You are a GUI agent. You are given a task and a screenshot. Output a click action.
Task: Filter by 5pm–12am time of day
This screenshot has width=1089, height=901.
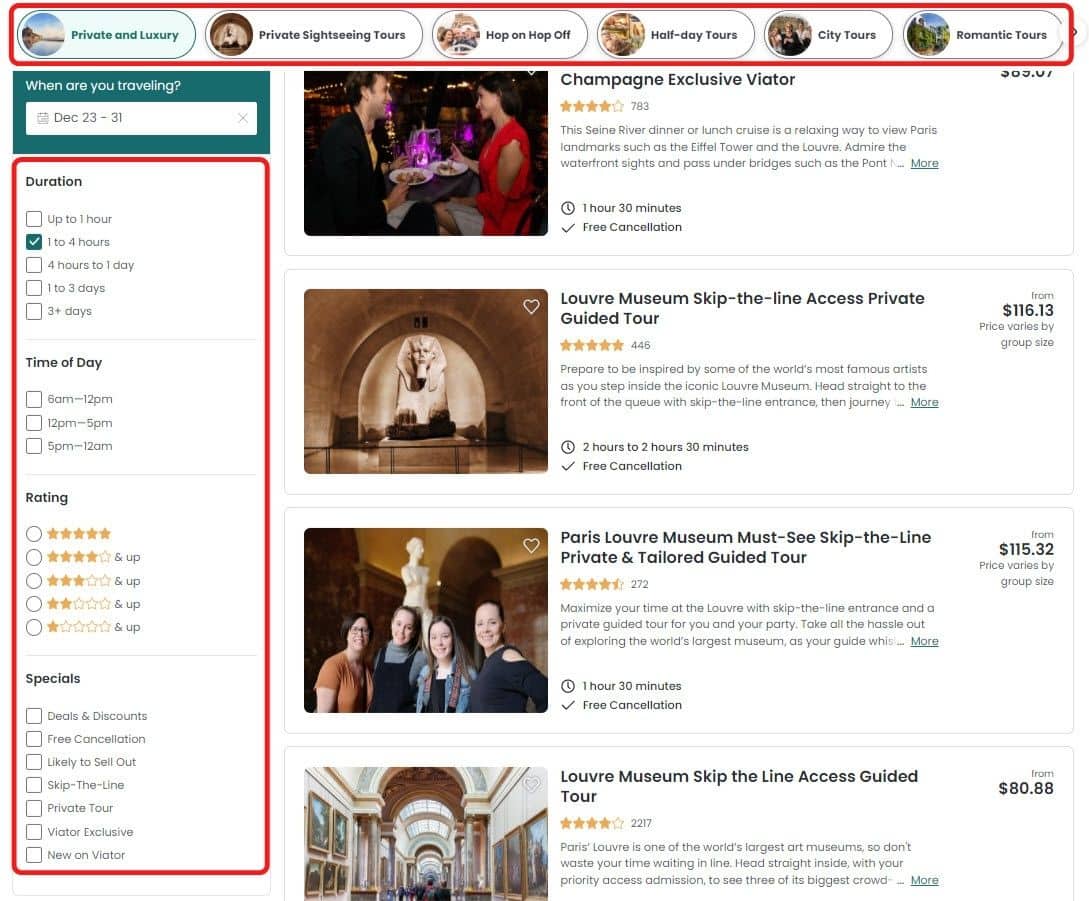click(x=33, y=445)
